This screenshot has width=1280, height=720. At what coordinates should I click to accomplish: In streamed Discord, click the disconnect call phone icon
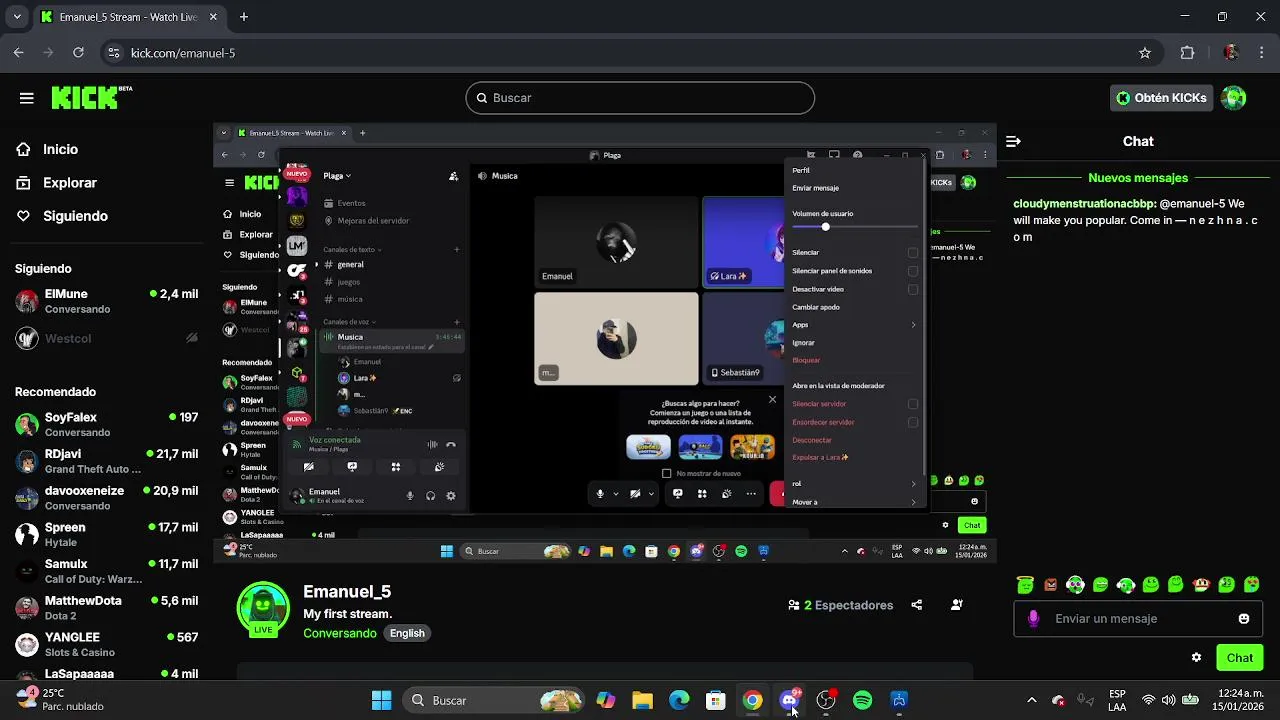[x=451, y=445]
